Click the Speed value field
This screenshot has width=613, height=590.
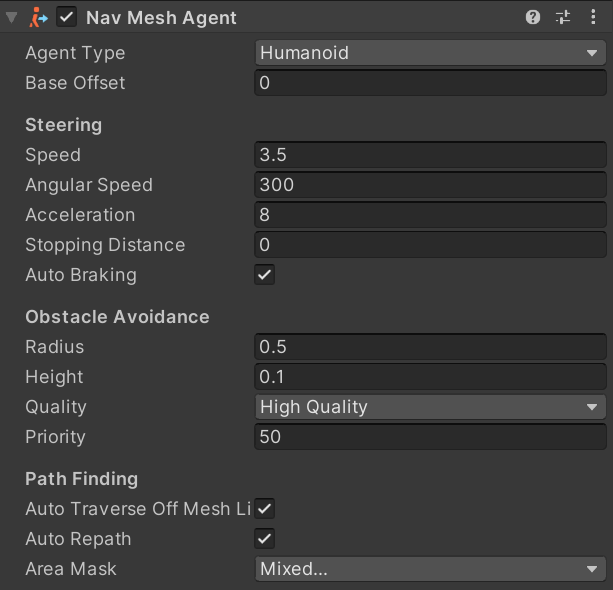pos(430,155)
